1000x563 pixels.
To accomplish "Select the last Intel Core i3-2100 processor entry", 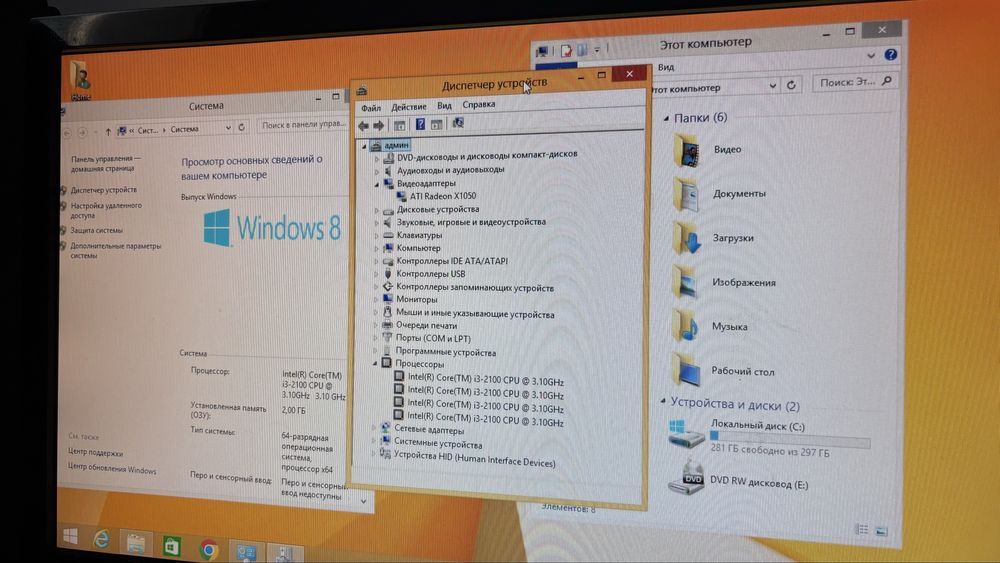I will click(485, 421).
